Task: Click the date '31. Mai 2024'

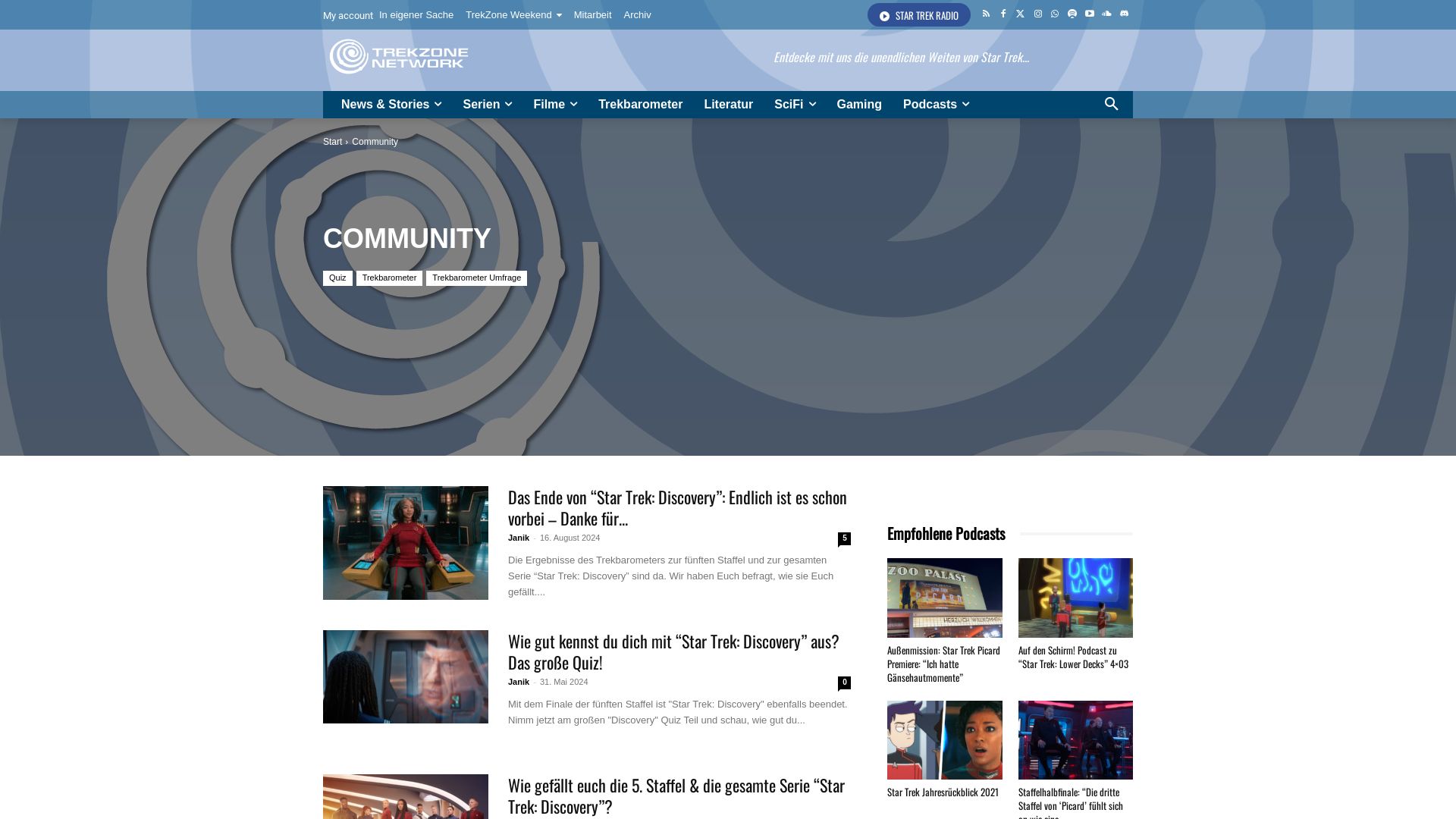Action: 563,682
